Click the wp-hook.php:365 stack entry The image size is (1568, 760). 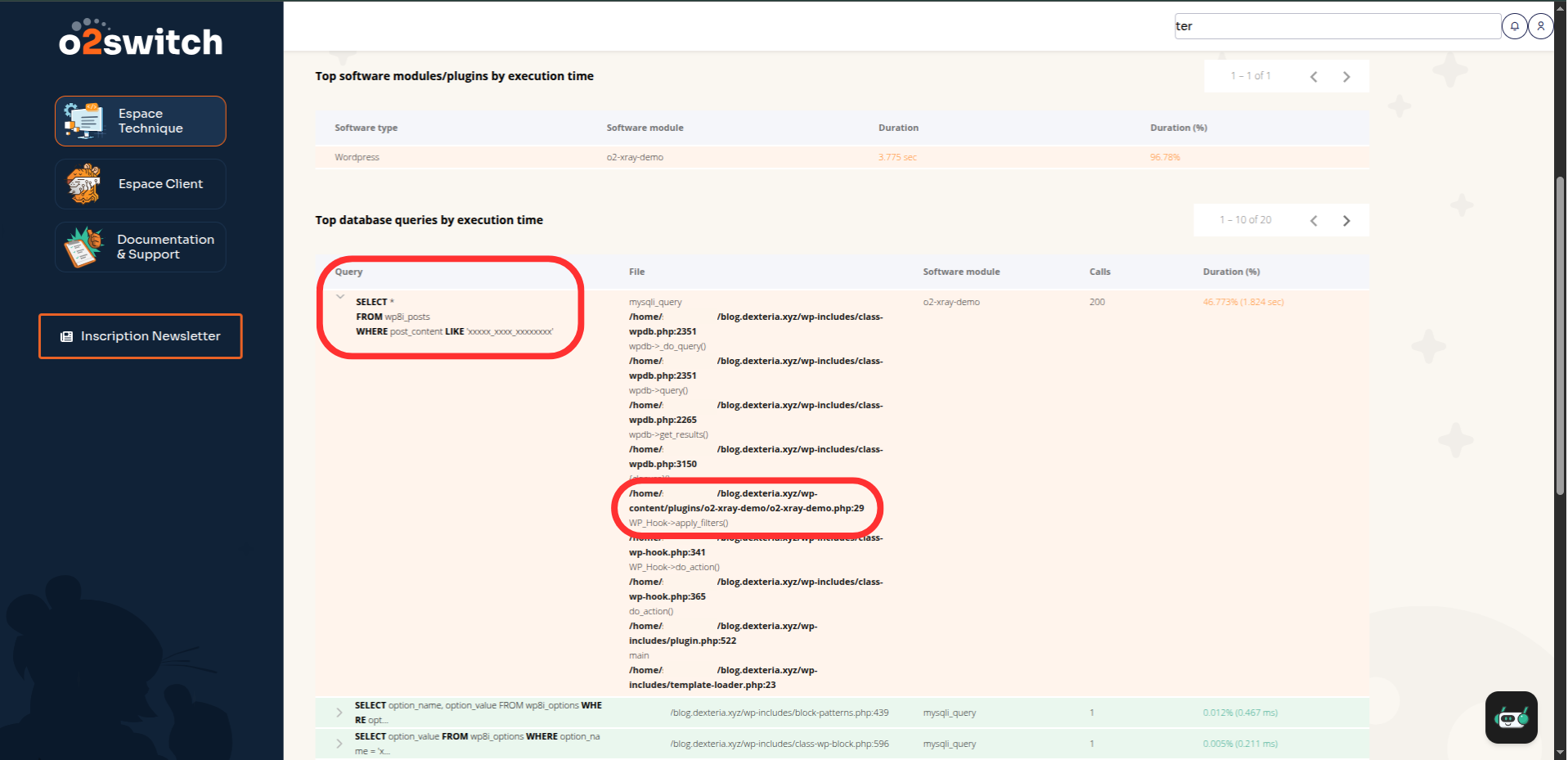[x=756, y=589]
